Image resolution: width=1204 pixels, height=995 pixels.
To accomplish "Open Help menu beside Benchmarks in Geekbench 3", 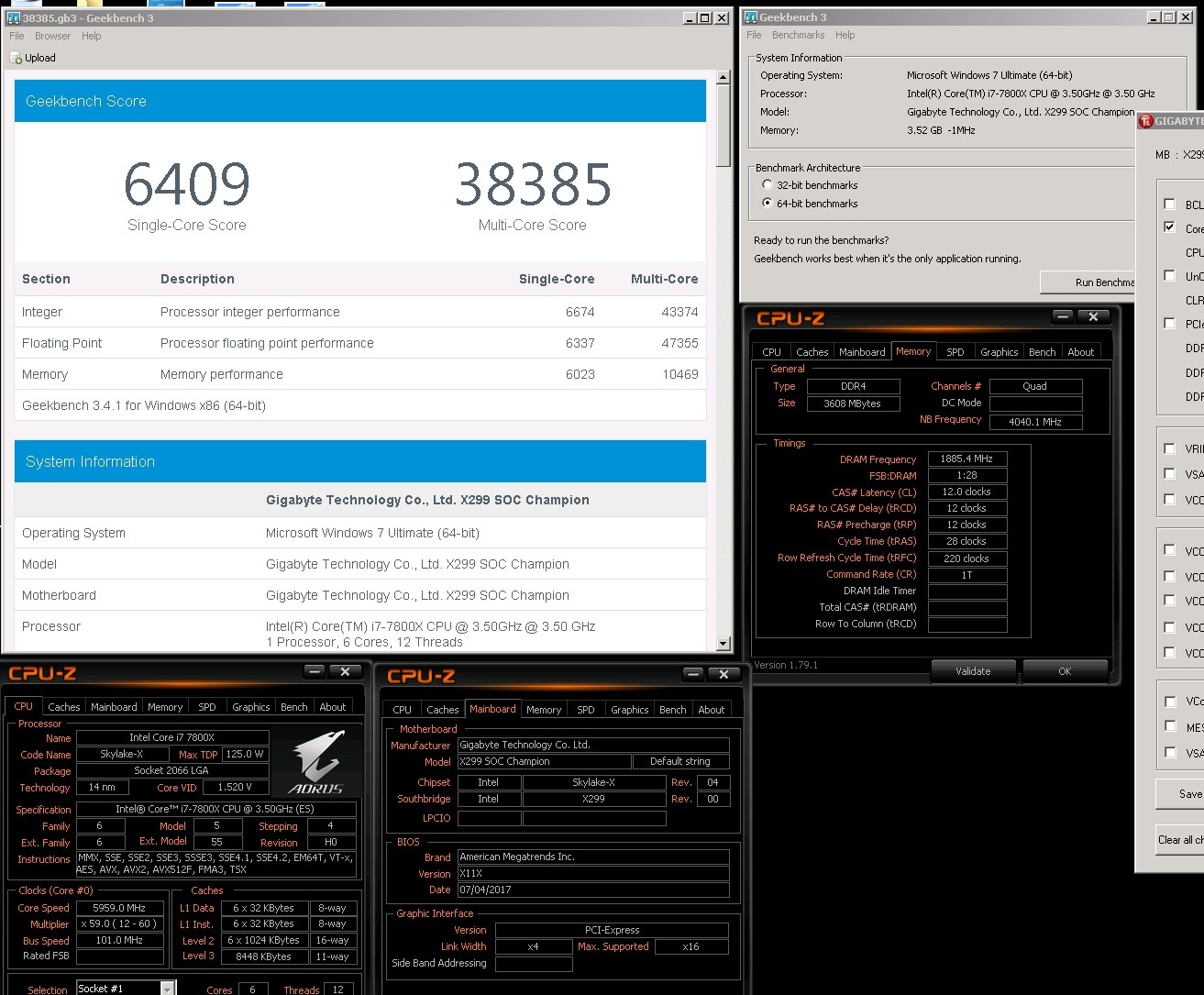I will tap(845, 35).
